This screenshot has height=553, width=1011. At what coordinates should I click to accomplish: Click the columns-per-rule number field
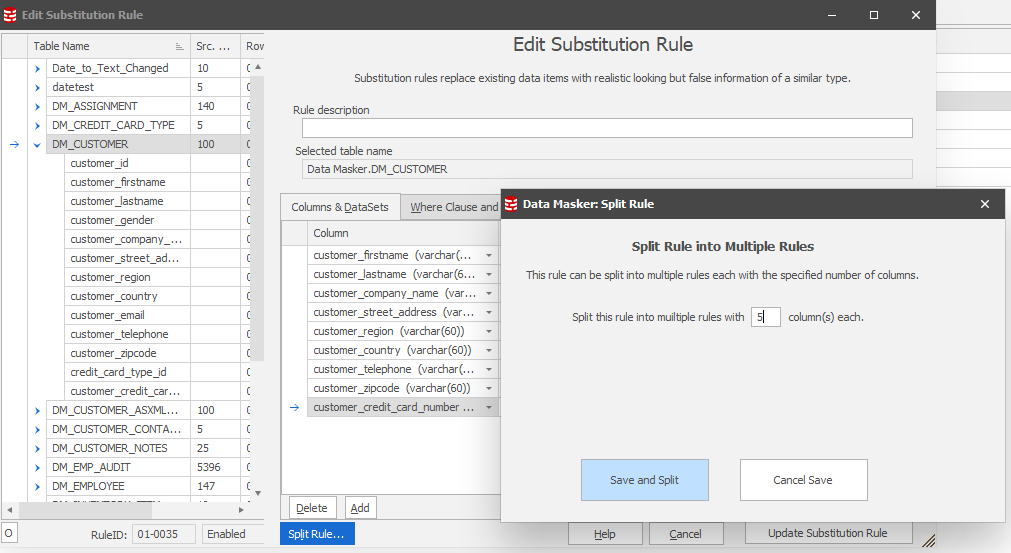coord(765,317)
